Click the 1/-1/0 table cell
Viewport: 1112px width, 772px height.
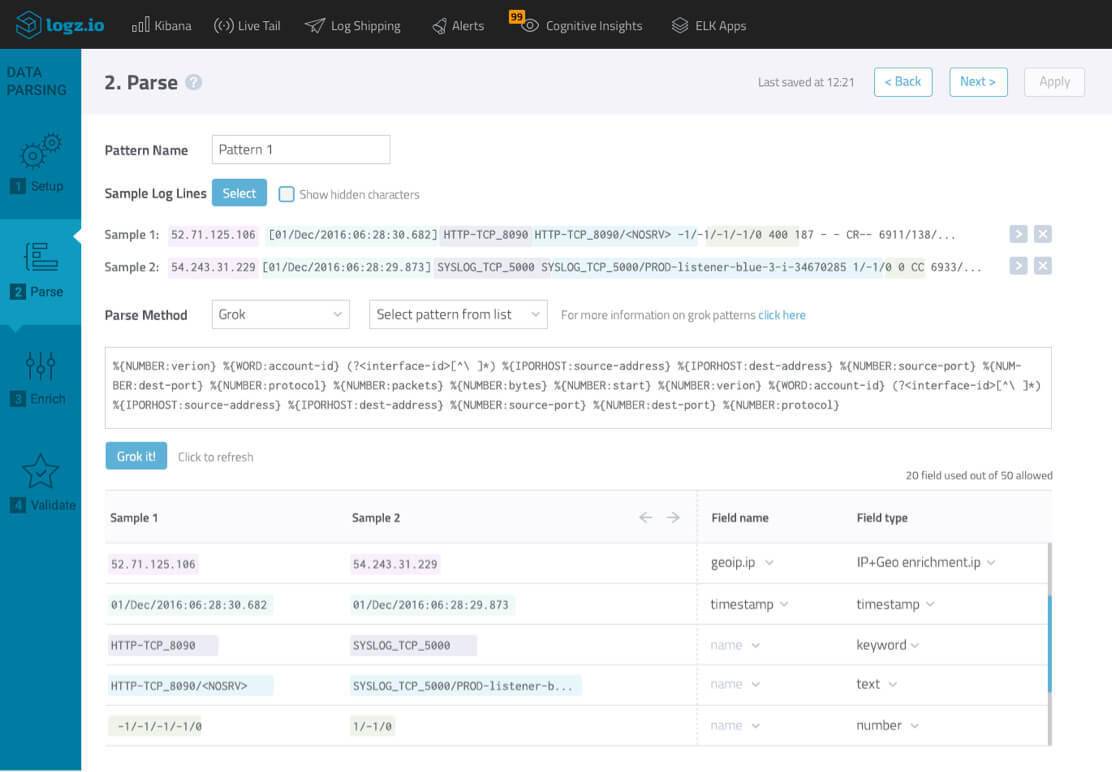372,726
